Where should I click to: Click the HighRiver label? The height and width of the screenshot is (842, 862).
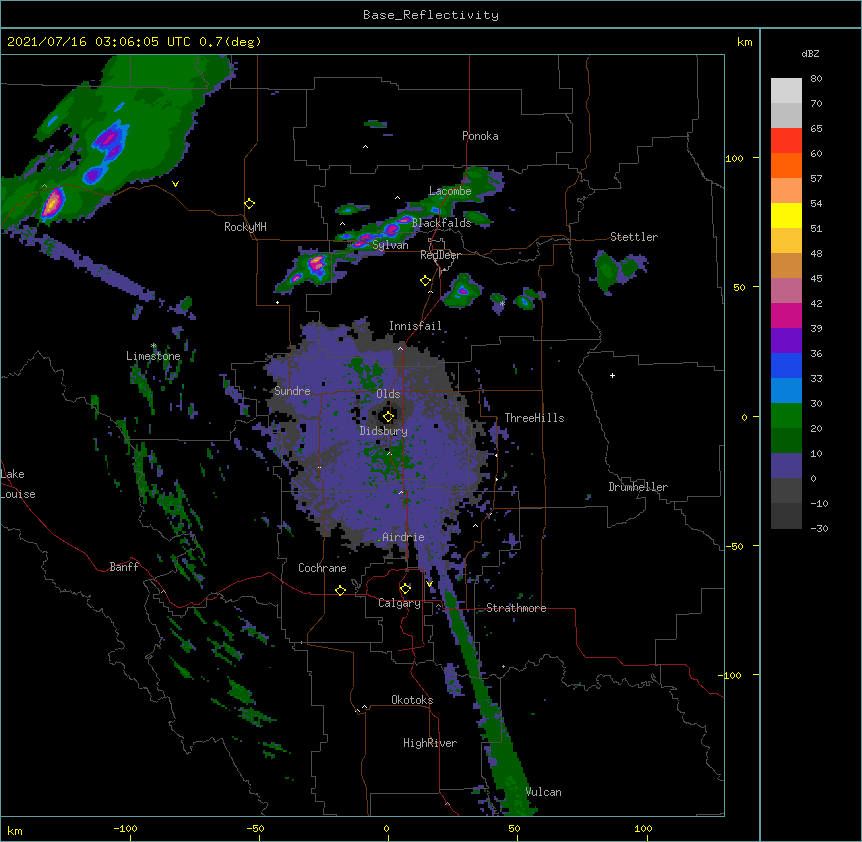point(430,743)
